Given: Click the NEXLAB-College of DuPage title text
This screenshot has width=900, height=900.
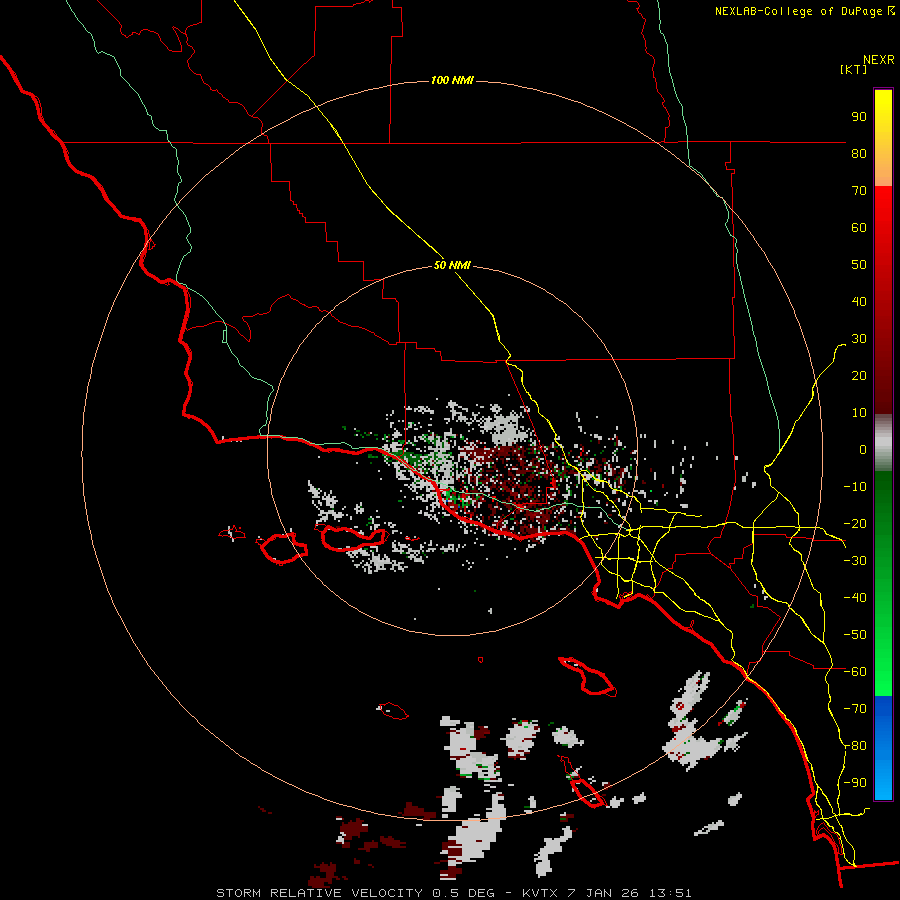Looking at the screenshot, I should tap(798, 11).
